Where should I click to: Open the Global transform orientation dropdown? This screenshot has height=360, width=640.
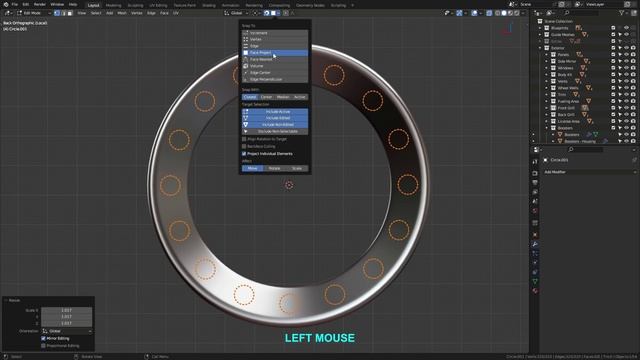coord(236,13)
